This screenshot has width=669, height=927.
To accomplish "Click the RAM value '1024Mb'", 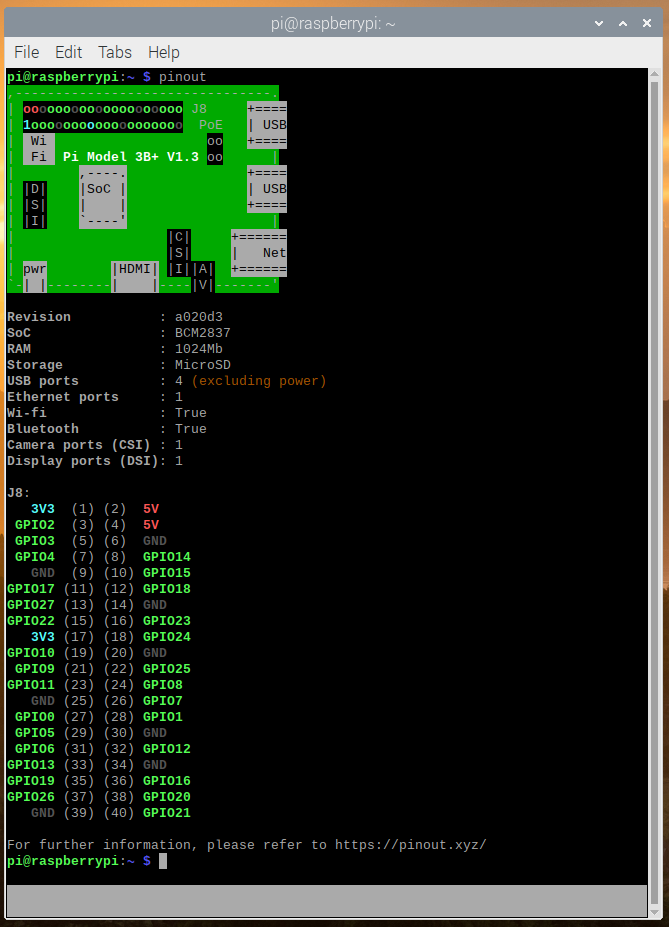I will pos(199,349).
